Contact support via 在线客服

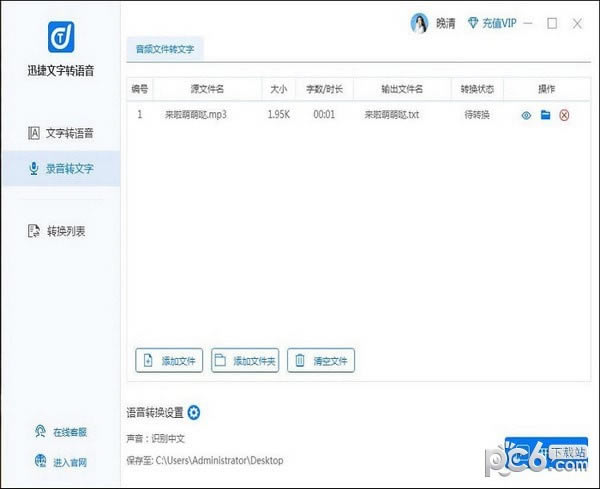(61, 432)
